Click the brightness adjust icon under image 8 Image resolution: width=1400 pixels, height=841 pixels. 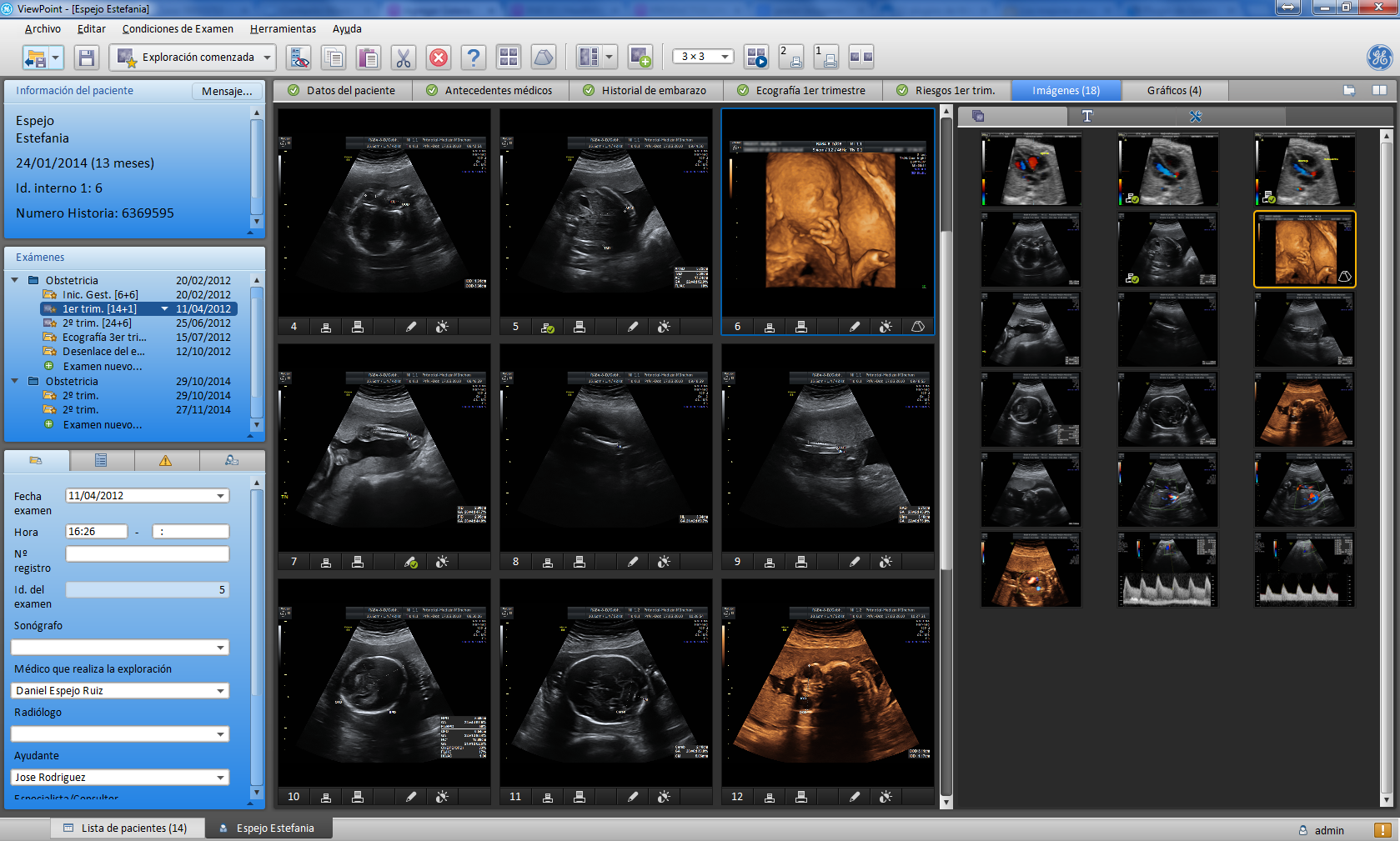664,562
